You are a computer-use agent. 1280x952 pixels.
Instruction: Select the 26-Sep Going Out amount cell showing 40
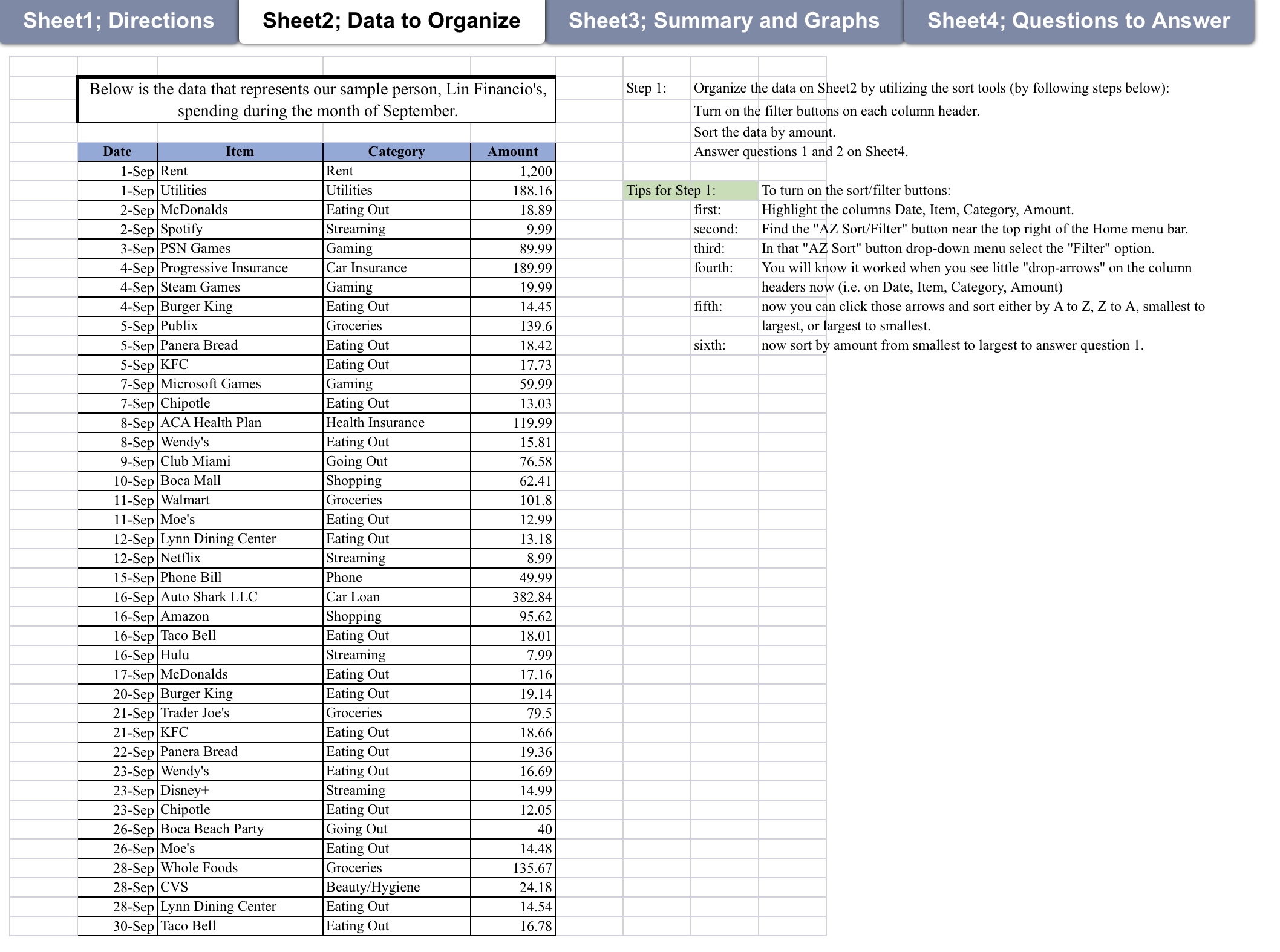(x=512, y=829)
